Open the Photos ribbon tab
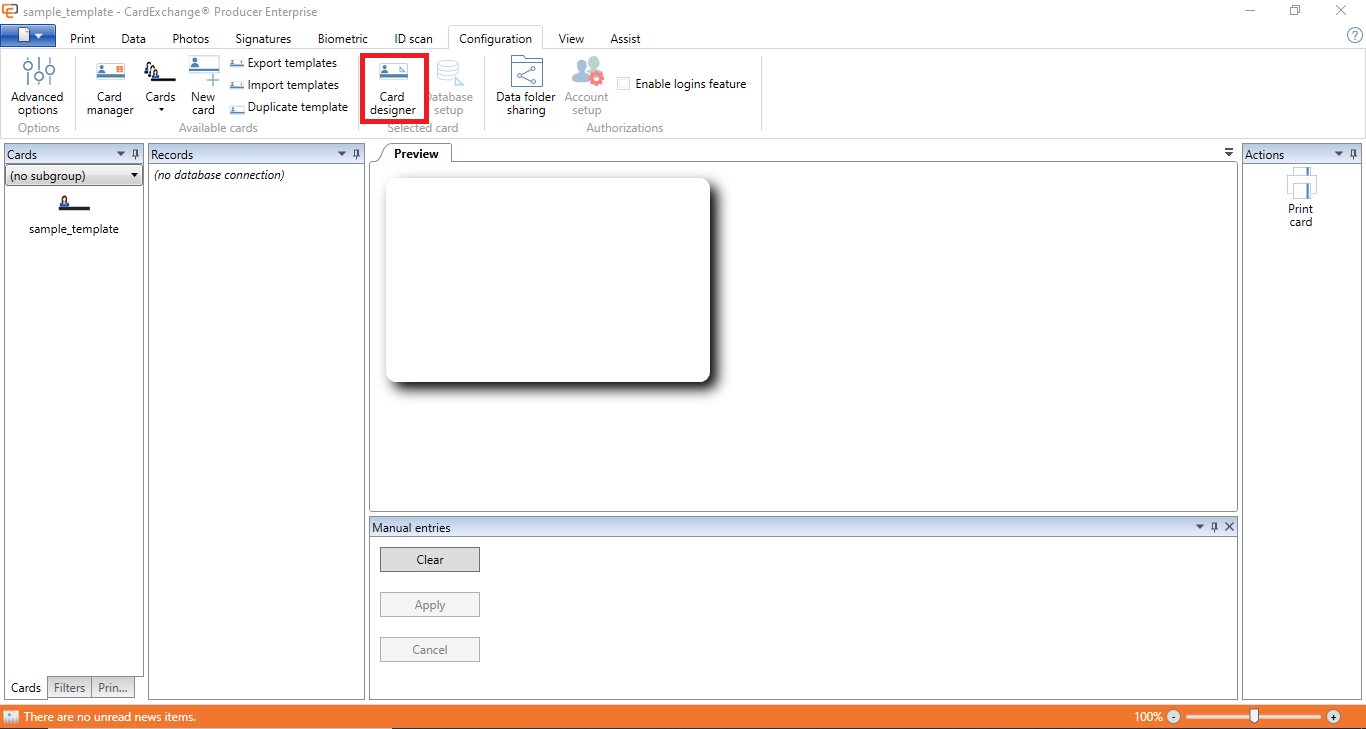Image resolution: width=1366 pixels, height=729 pixels. (191, 39)
